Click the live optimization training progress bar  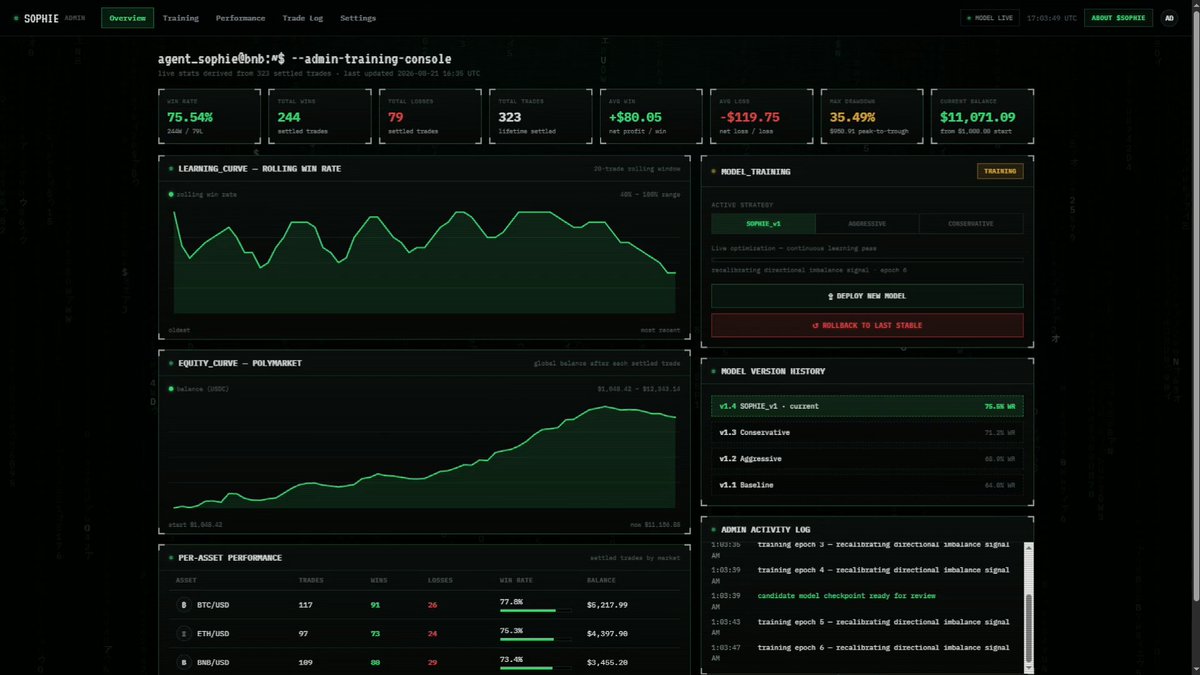pos(867,259)
